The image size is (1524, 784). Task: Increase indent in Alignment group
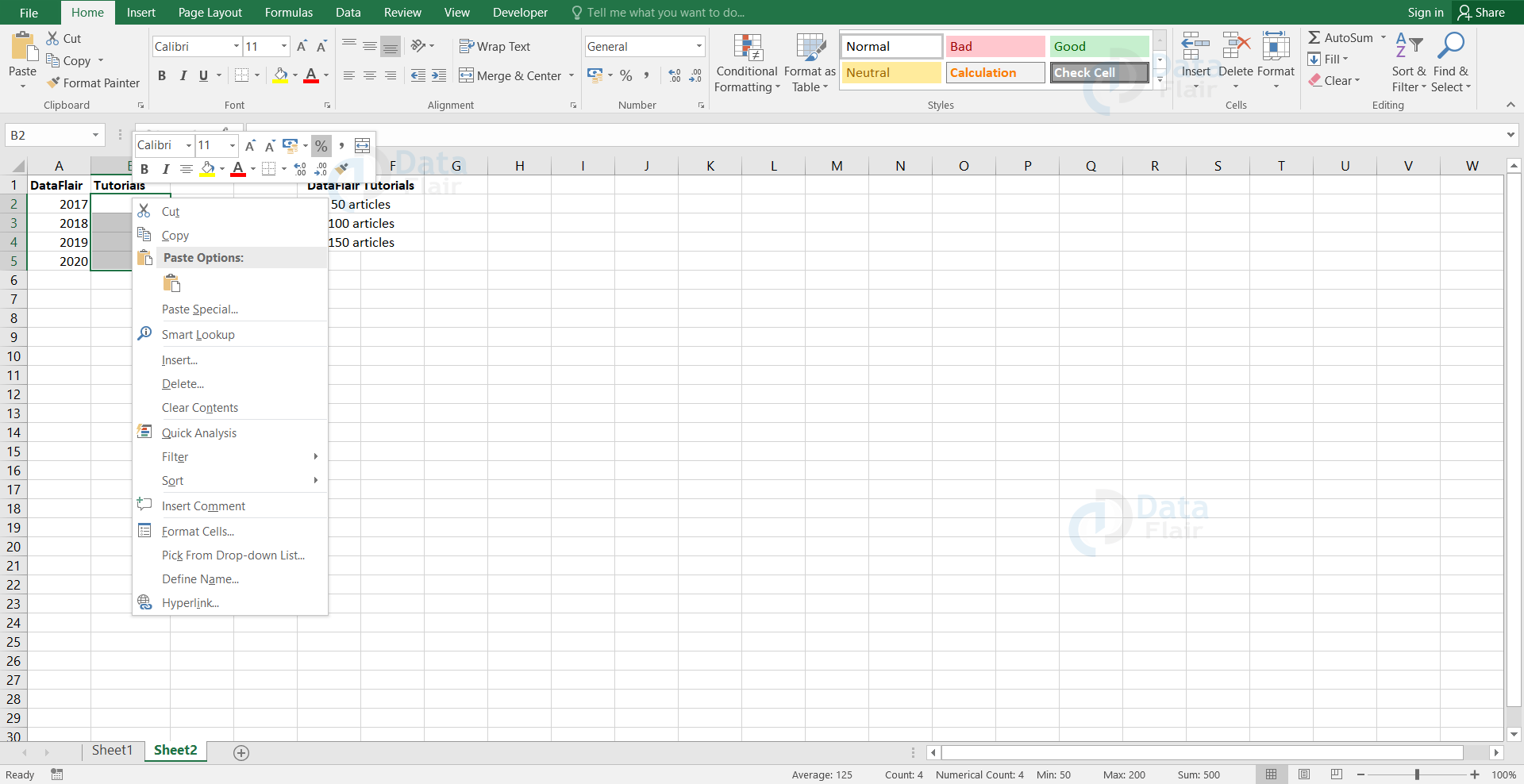(439, 75)
